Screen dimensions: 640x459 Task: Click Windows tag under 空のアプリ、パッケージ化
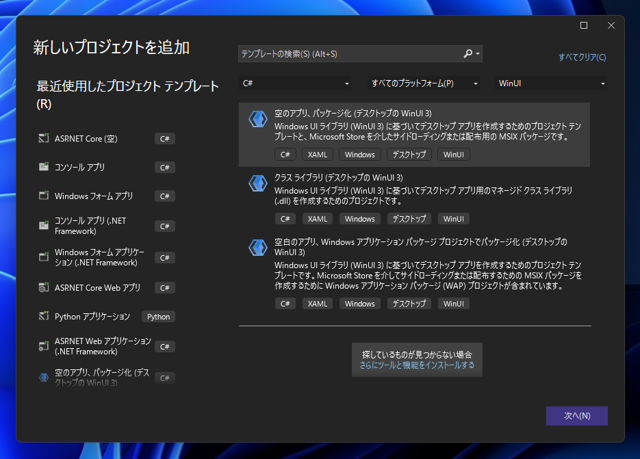[x=360, y=155]
